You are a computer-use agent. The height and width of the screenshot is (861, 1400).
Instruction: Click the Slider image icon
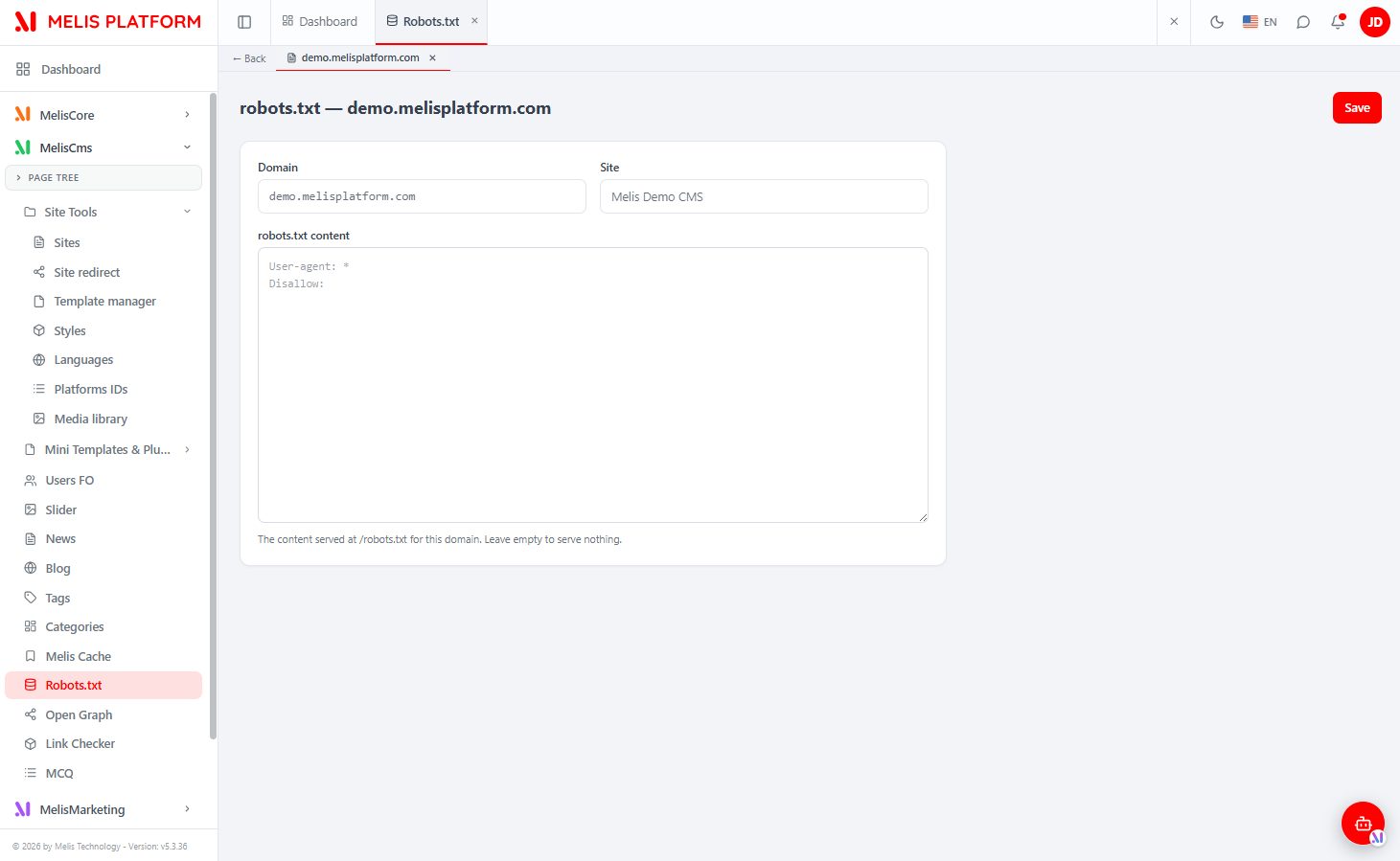(31, 510)
